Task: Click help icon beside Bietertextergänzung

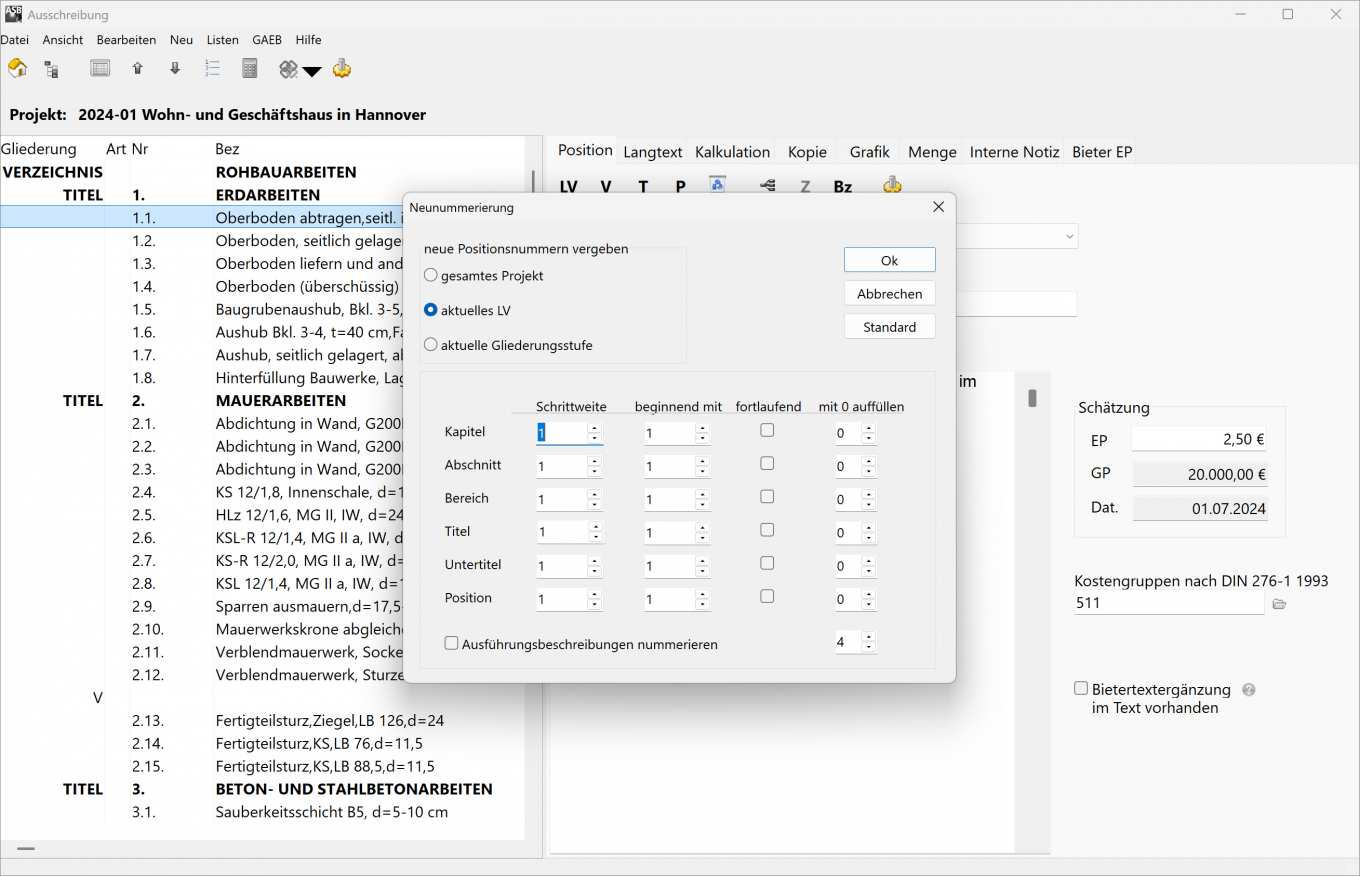Action: [x=1248, y=690]
